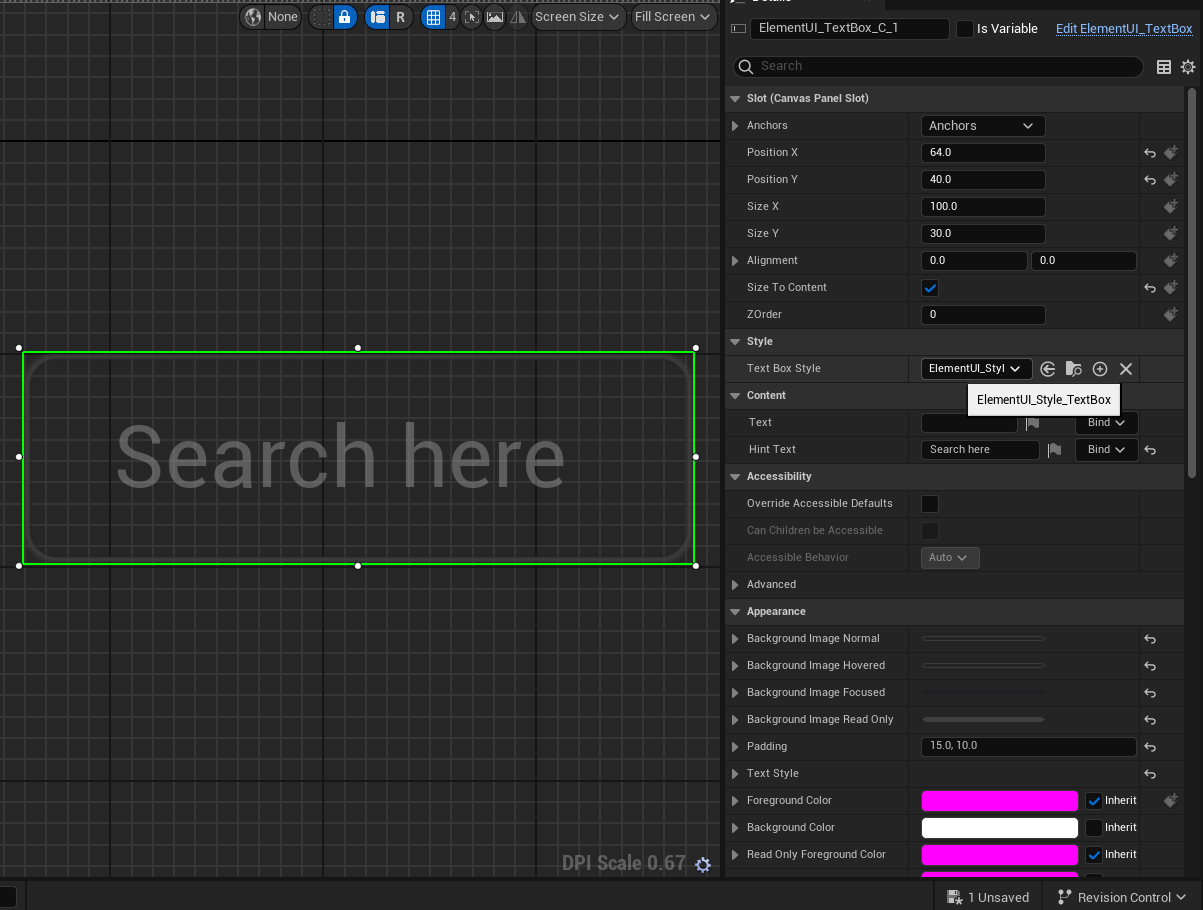This screenshot has height=910, width=1203.
Task: Toggle the layout transform mode icon
Action: coord(377,17)
